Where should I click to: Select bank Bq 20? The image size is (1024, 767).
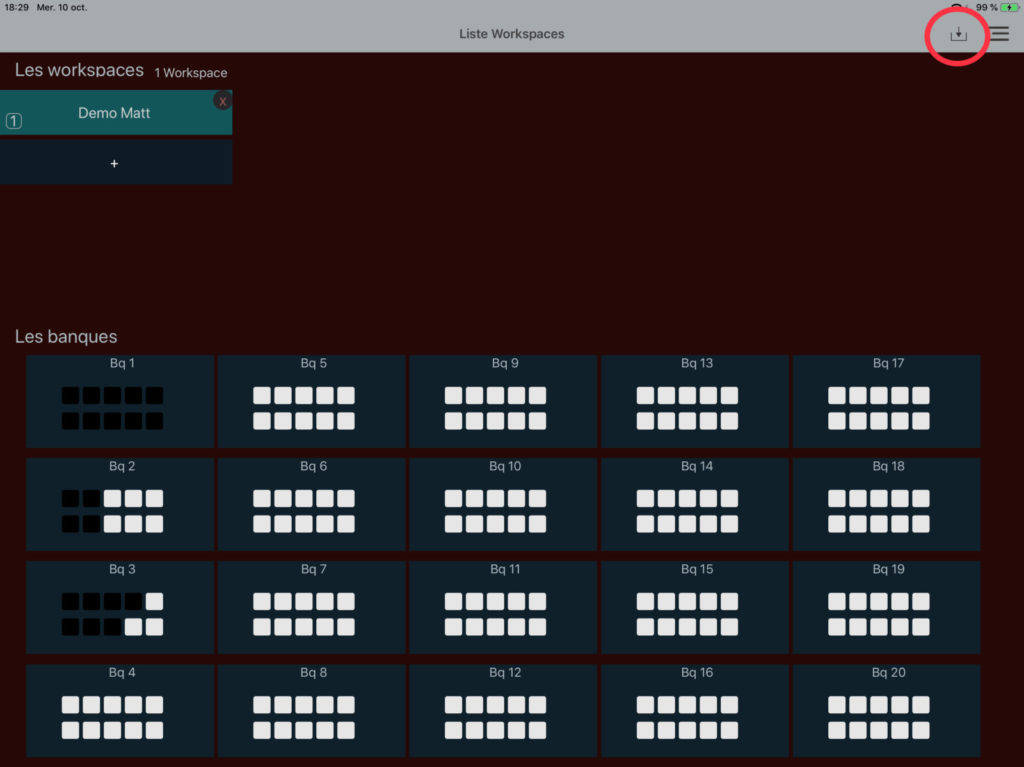click(x=887, y=710)
